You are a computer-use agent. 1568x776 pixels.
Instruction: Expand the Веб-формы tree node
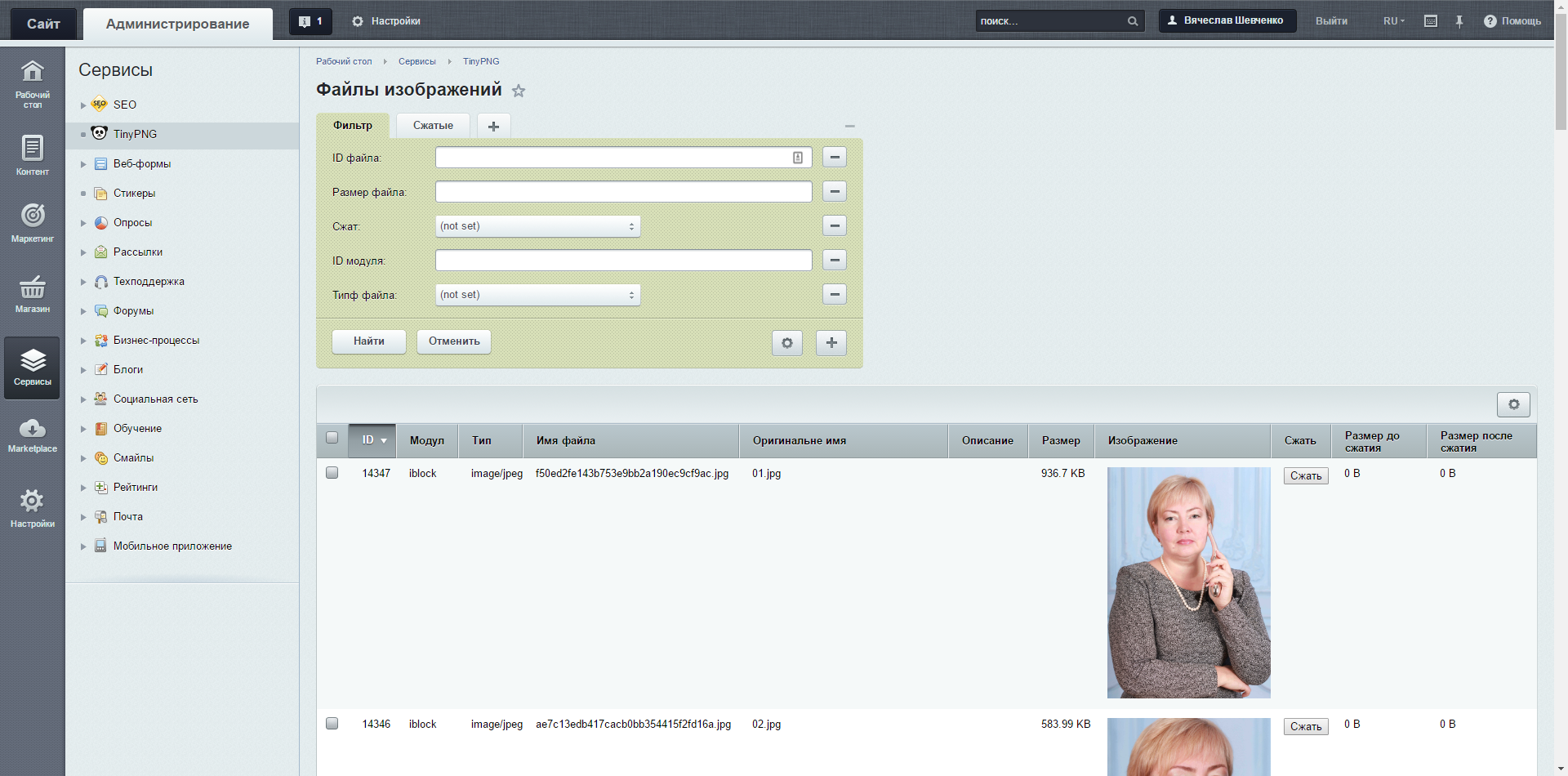coord(83,164)
